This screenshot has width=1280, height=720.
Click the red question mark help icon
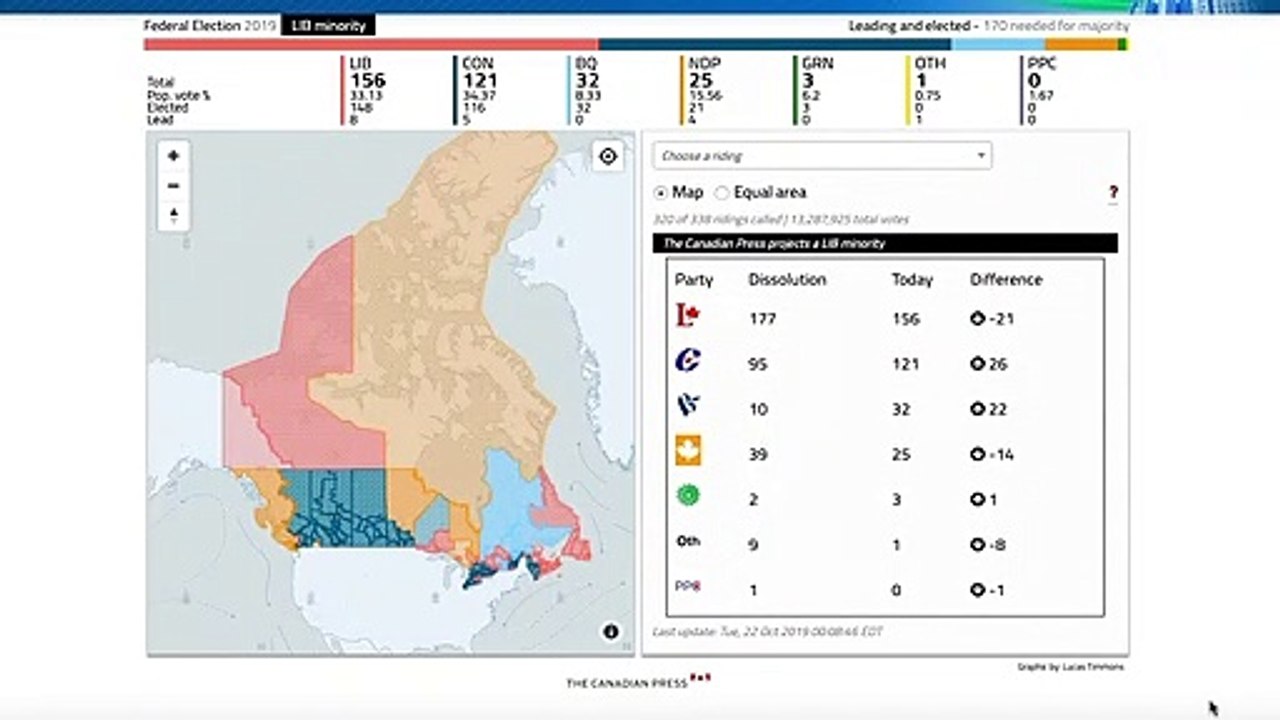pyautogui.click(x=1113, y=192)
